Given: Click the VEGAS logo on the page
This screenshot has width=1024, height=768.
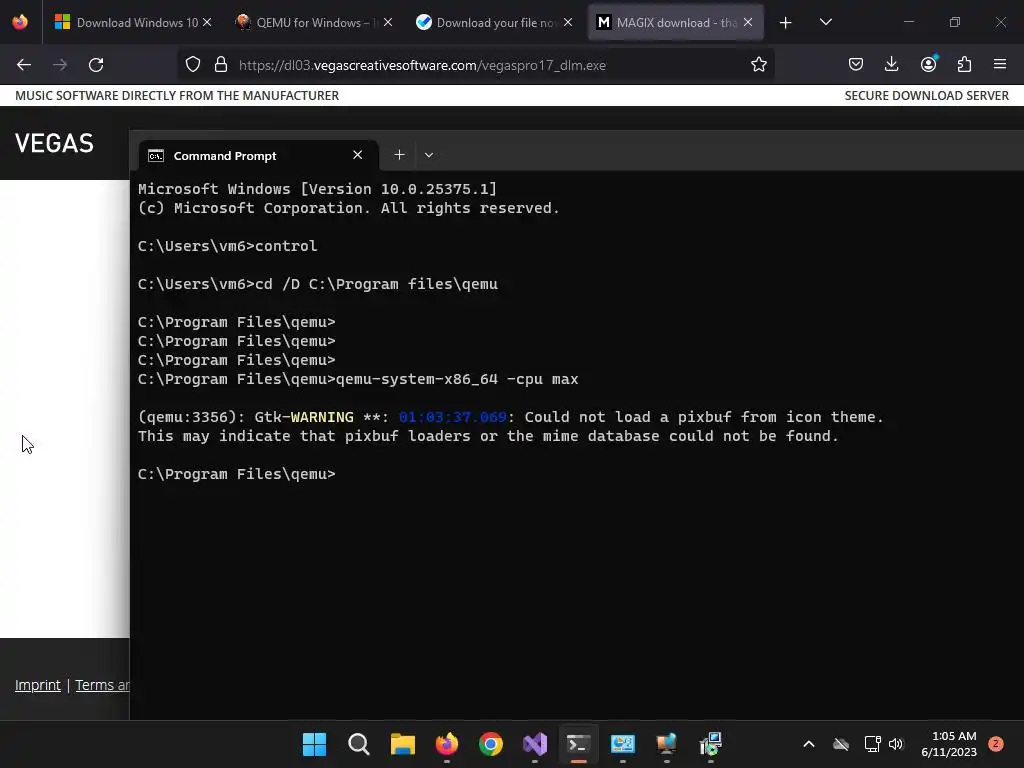Looking at the screenshot, I should [x=54, y=143].
